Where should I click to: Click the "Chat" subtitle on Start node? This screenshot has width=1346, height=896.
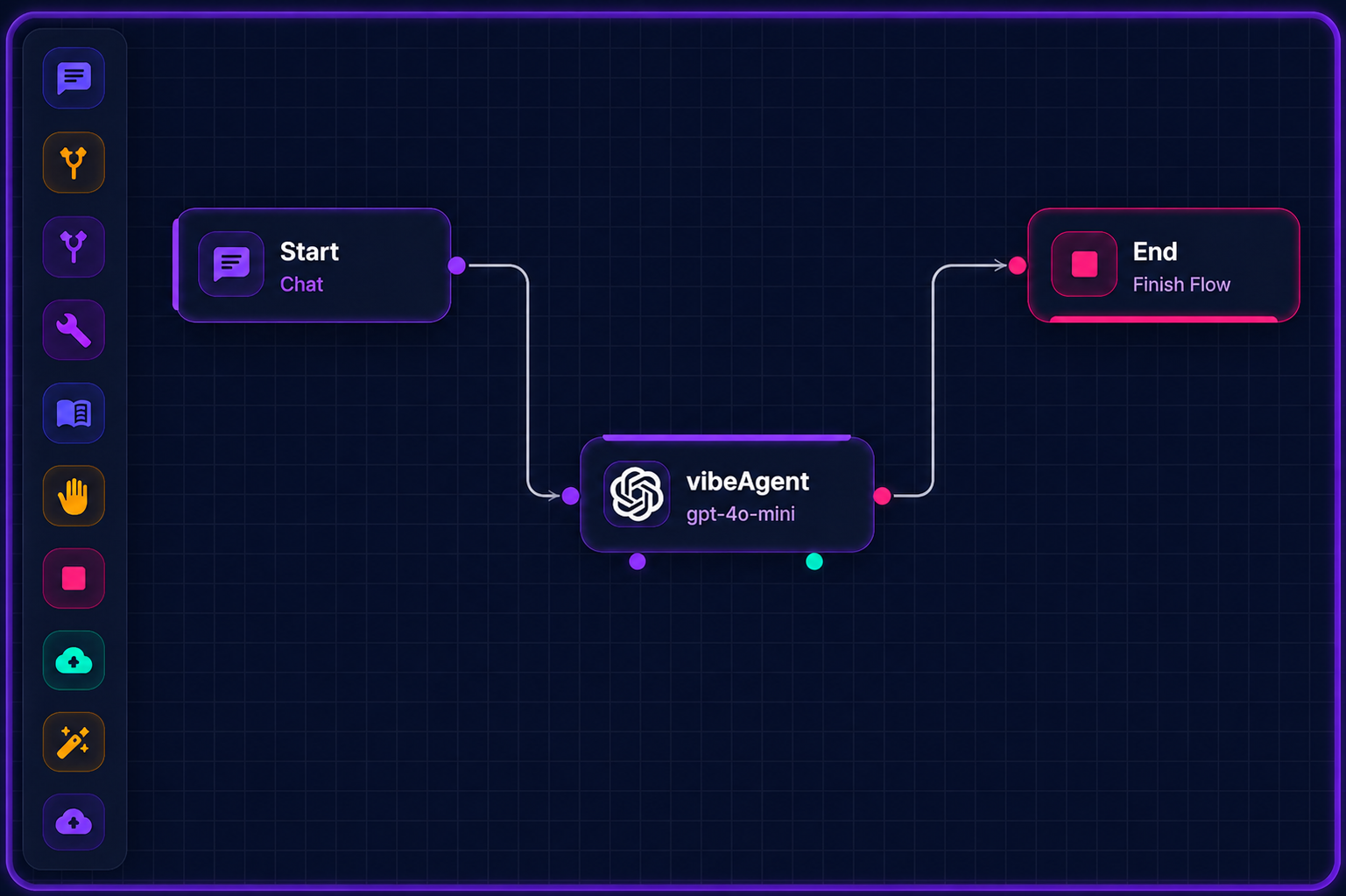tap(301, 285)
